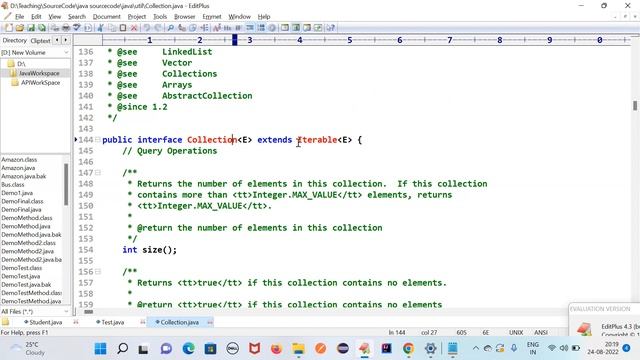
Task: Open the File menu
Action: [20, 17]
